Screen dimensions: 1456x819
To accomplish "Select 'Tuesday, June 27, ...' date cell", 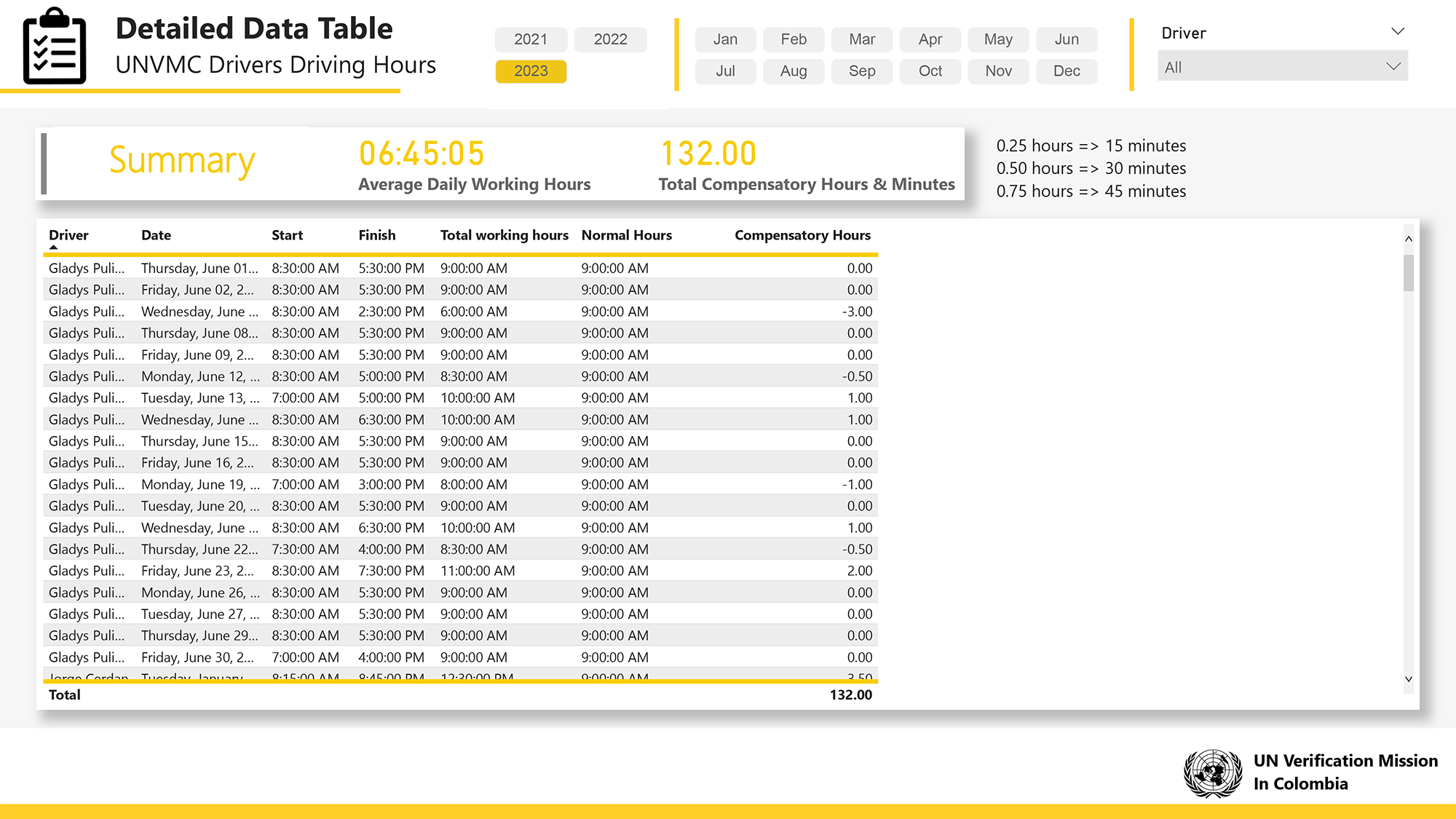I will point(200,614).
